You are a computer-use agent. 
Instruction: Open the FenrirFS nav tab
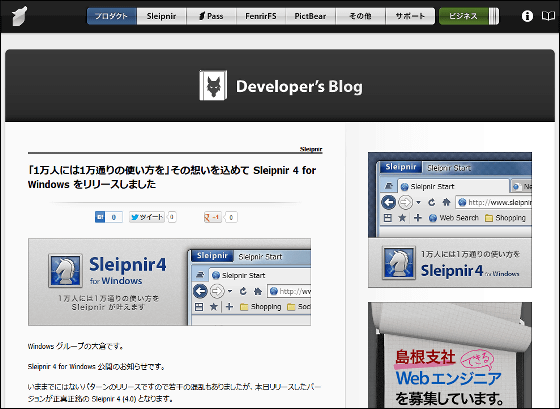[261, 16]
